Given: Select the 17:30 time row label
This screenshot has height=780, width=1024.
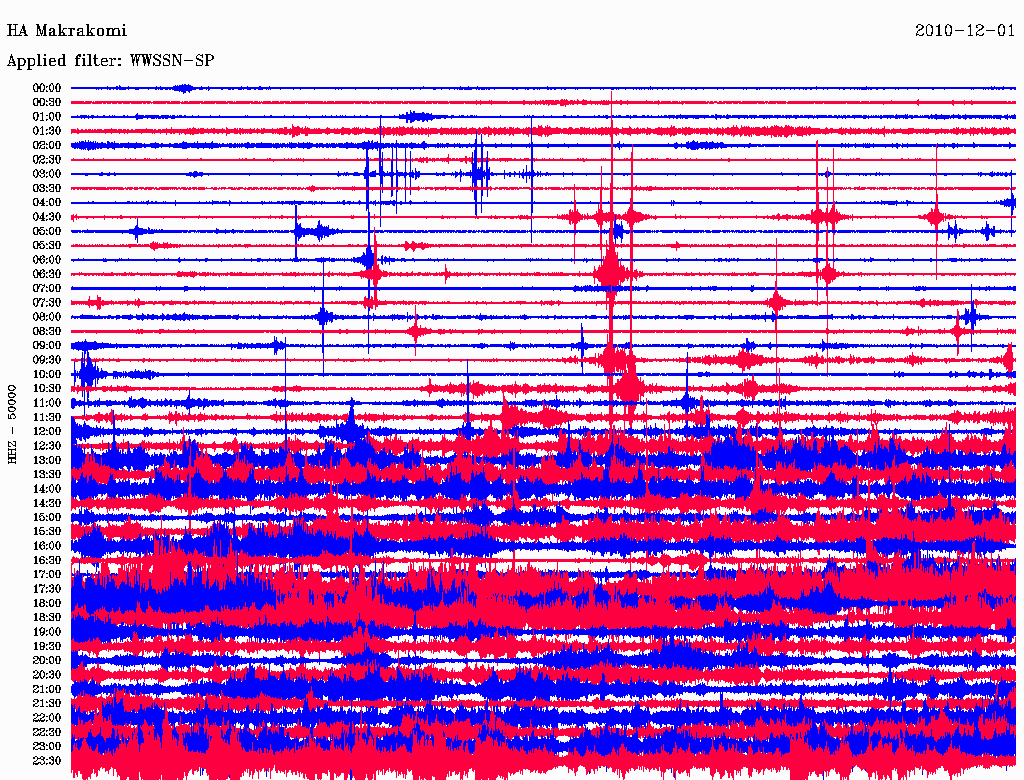Looking at the screenshot, I should pos(47,589).
